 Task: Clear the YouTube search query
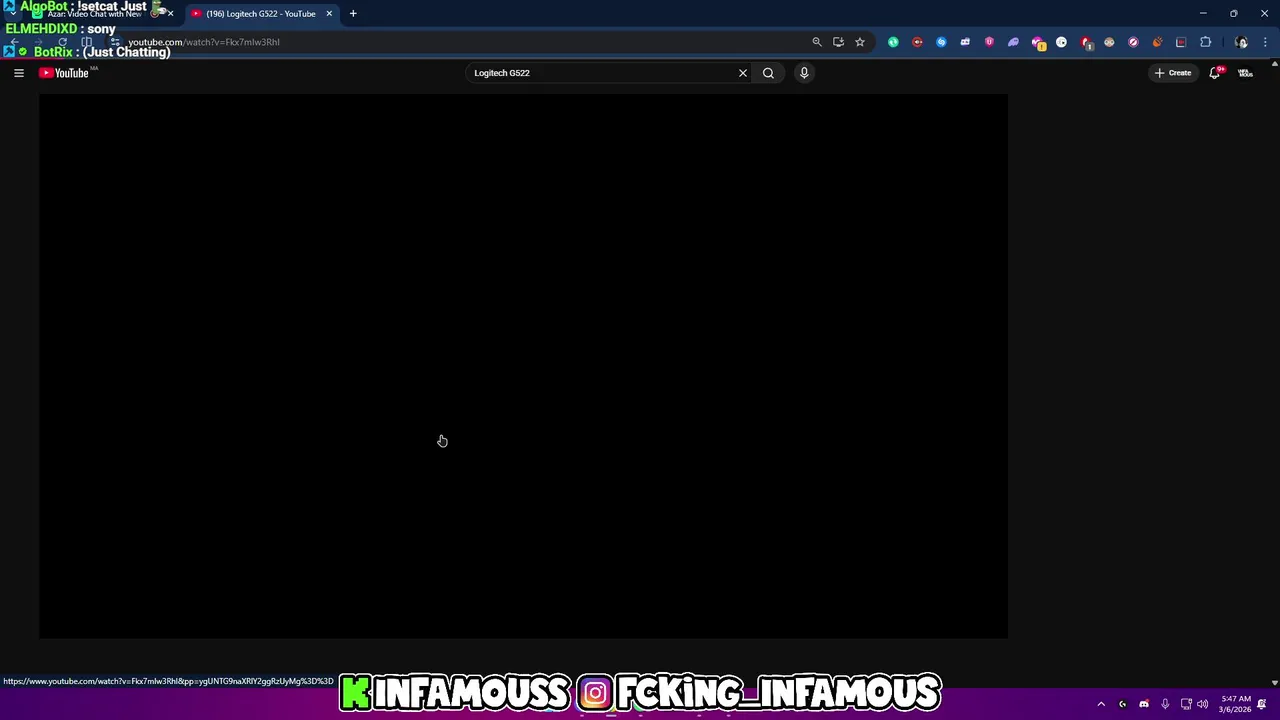point(743,73)
